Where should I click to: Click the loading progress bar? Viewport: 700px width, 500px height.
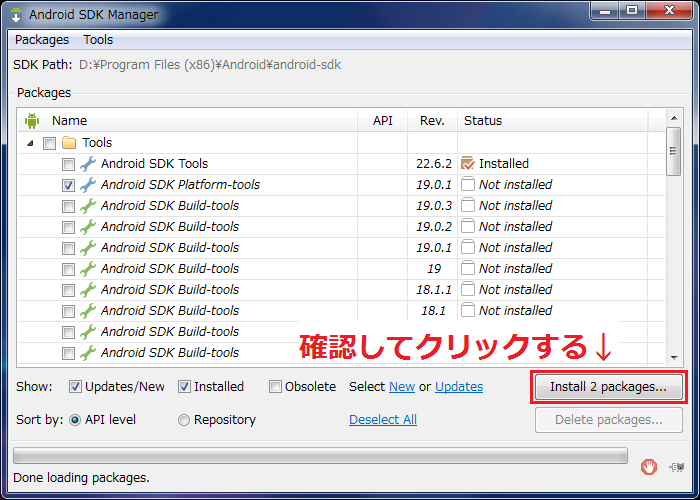[x=320, y=456]
